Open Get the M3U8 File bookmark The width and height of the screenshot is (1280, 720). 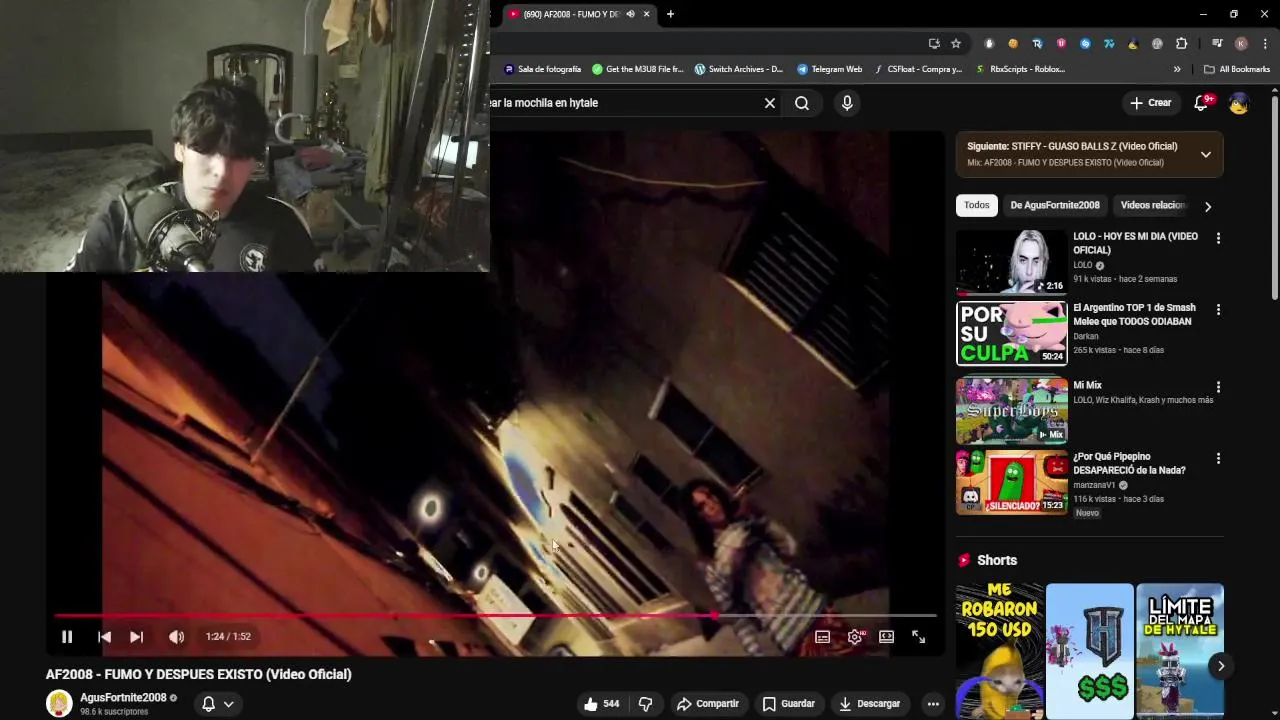click(638, 69)
